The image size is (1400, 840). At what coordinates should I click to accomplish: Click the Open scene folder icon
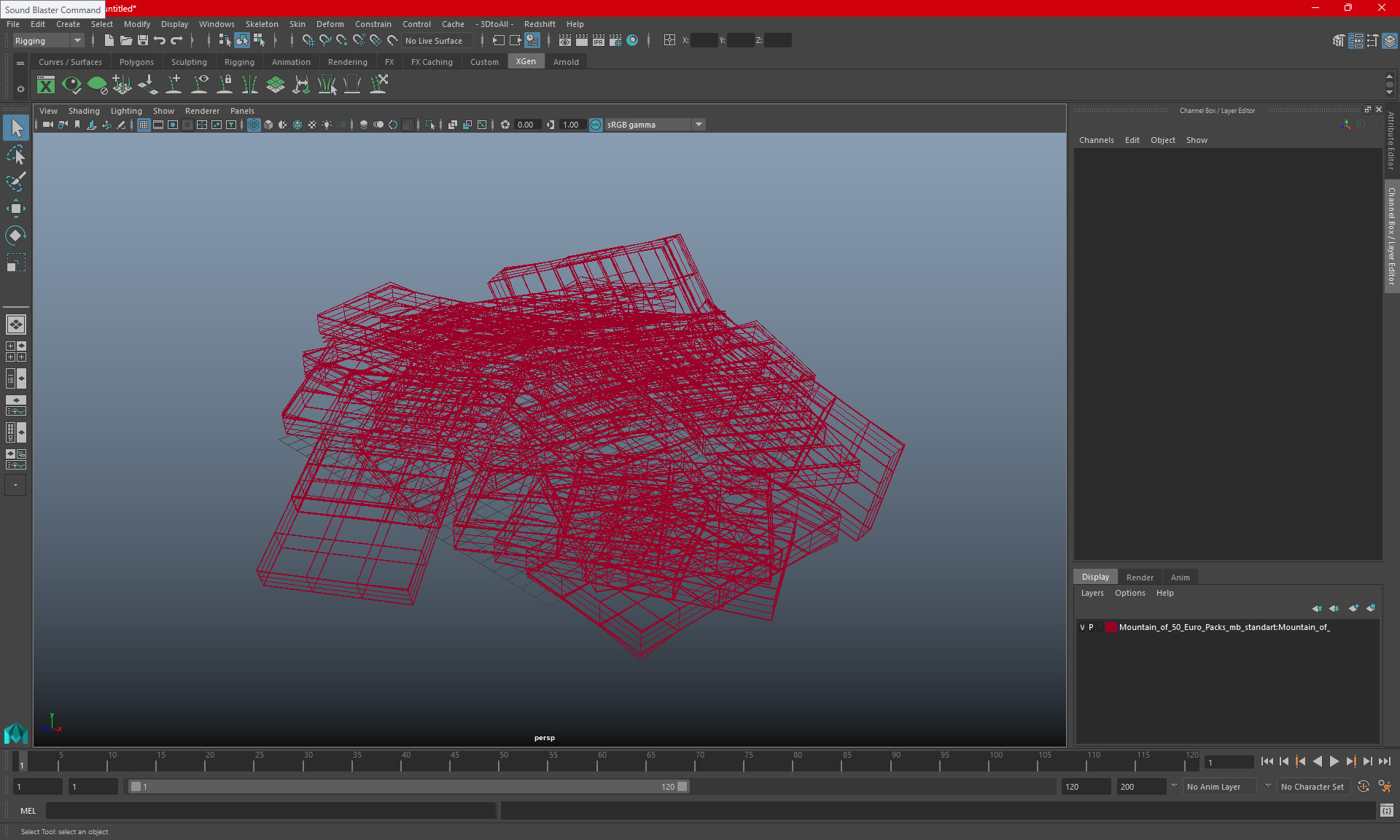tap(125, 41)
